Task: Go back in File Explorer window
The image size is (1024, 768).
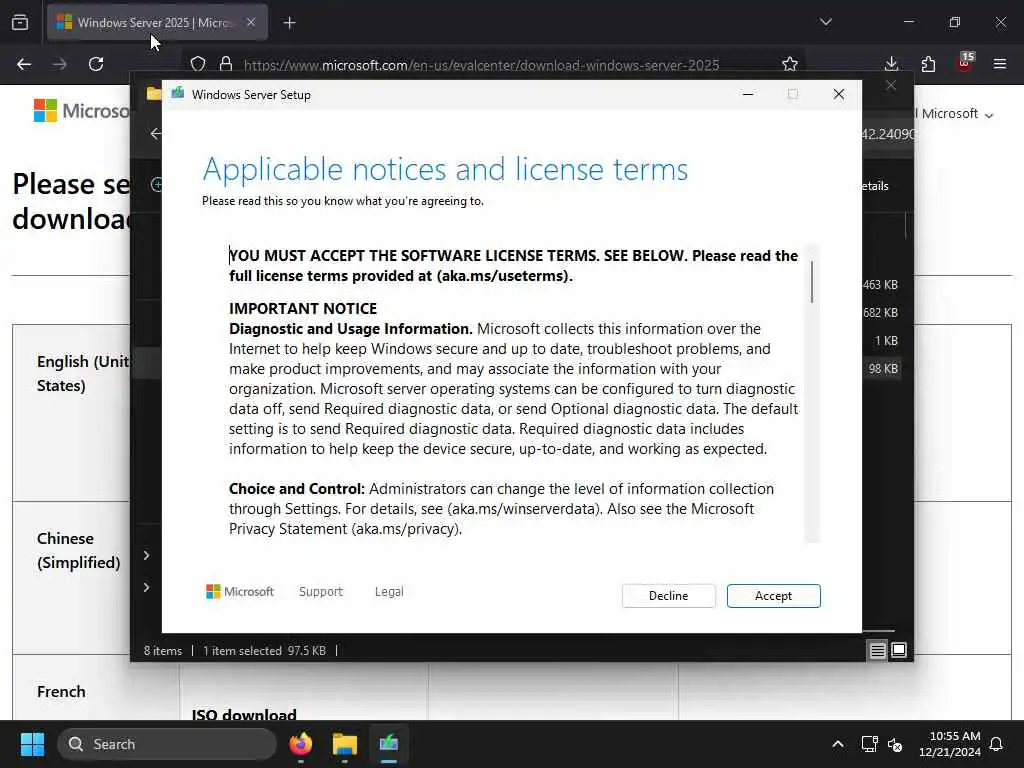Action: click(x=155, y=134)
